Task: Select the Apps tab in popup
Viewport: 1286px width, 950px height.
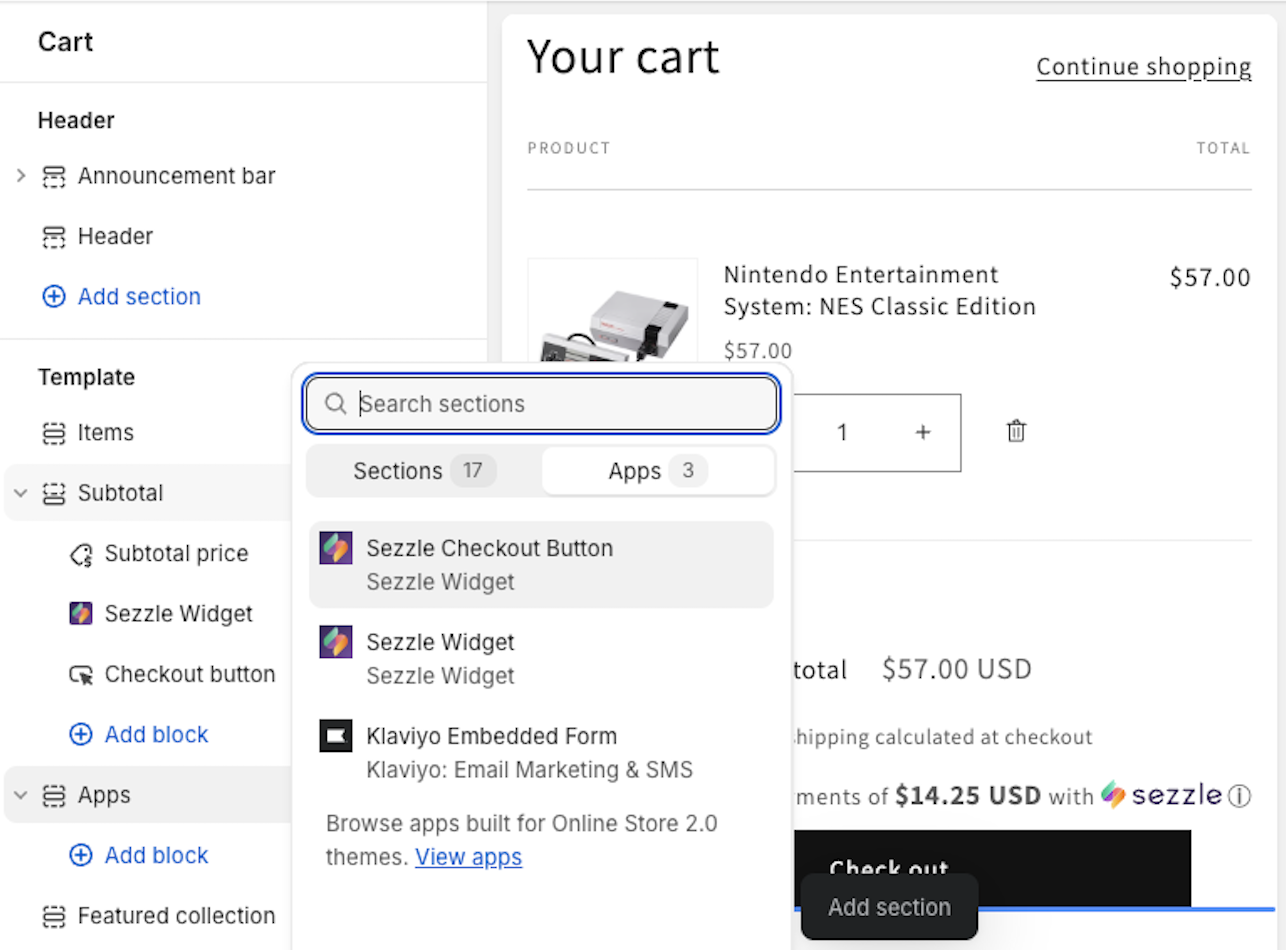Action: pos(658,471)
